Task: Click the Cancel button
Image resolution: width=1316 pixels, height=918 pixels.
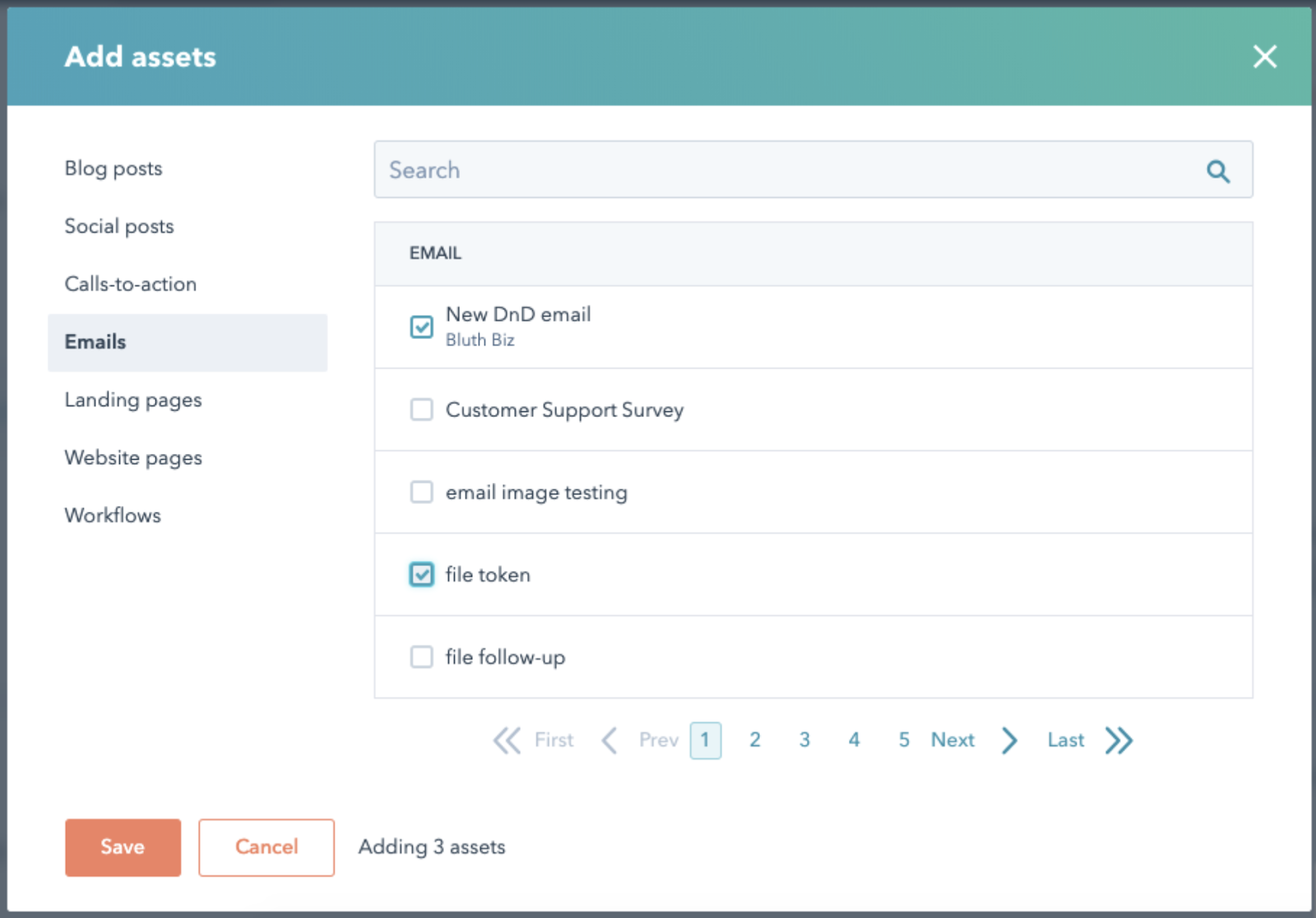Action: click(x=266, y=847)
